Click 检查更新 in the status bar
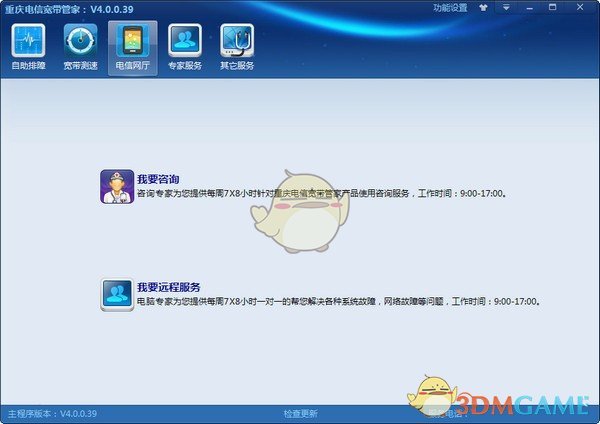 (x=300, y=414)
